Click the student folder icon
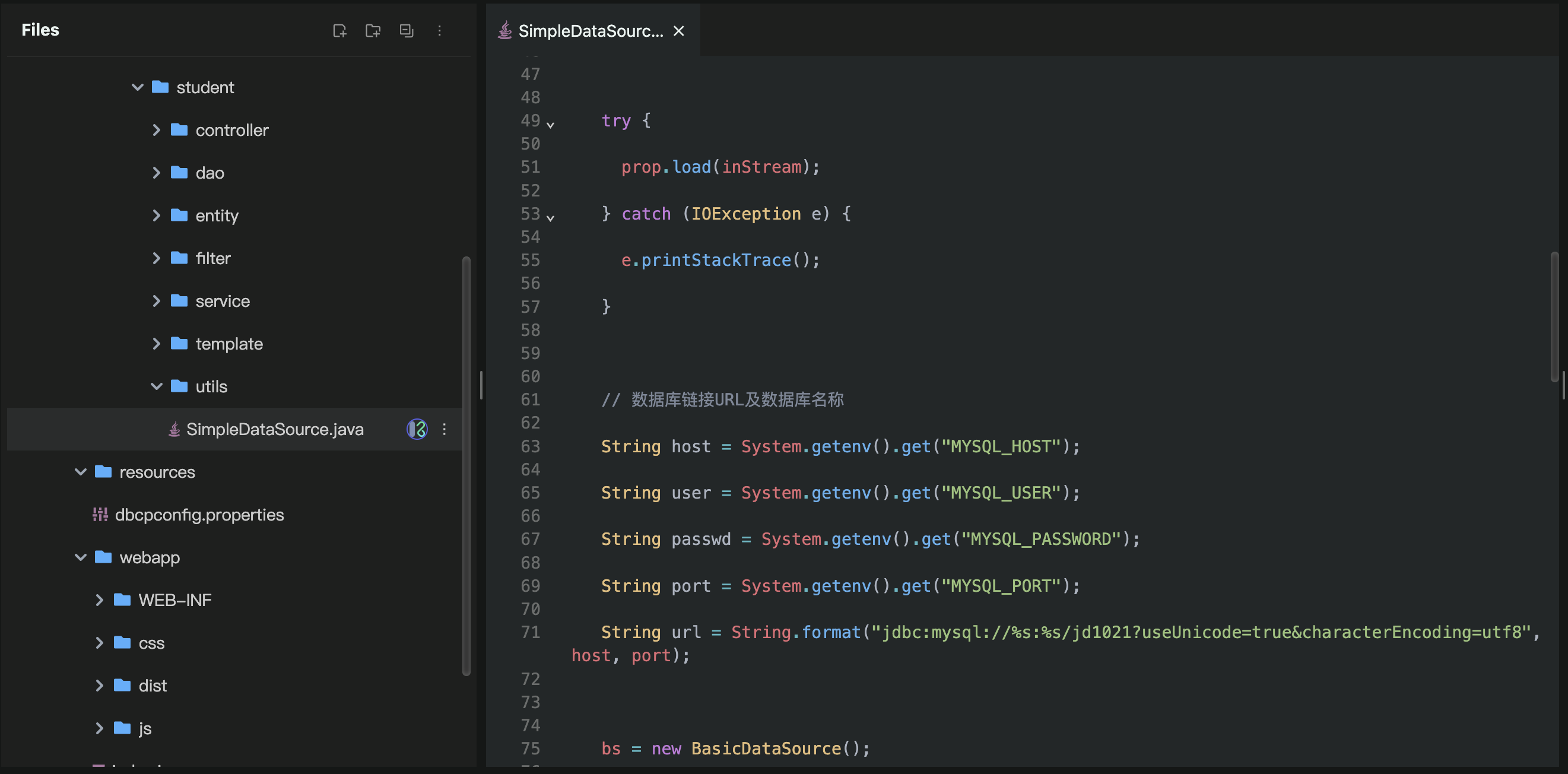 pyautogui.click(x=160, y=87)
